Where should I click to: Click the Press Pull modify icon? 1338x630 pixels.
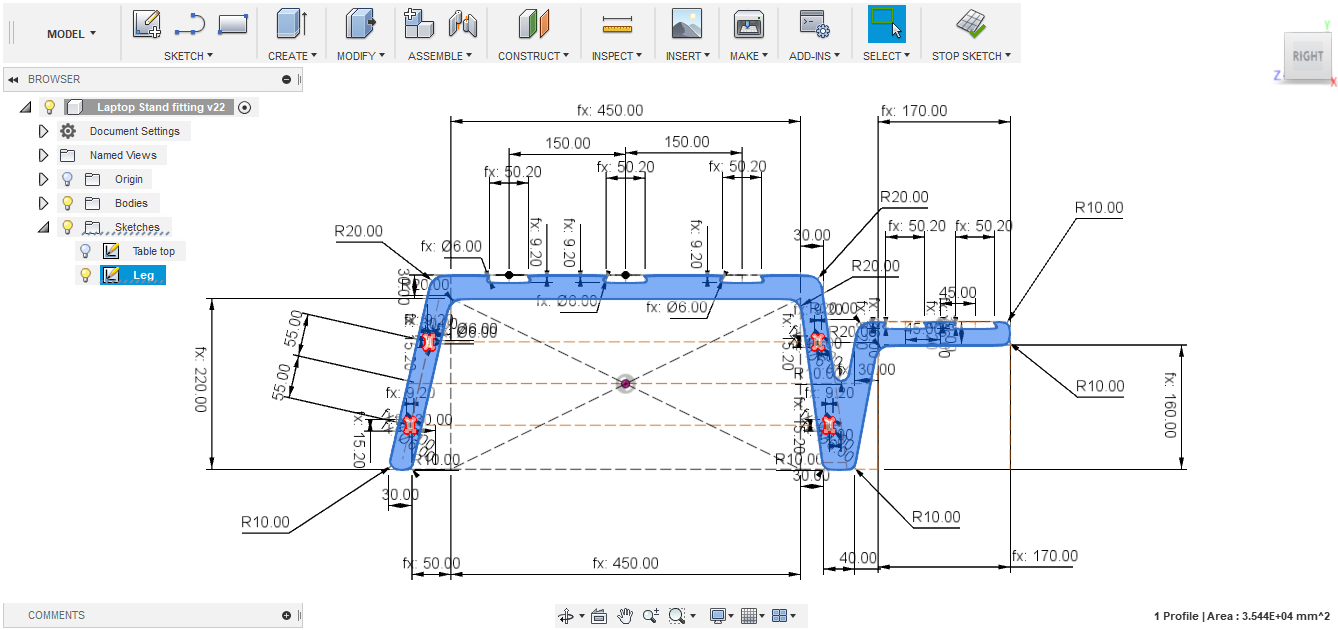point(360,24)
